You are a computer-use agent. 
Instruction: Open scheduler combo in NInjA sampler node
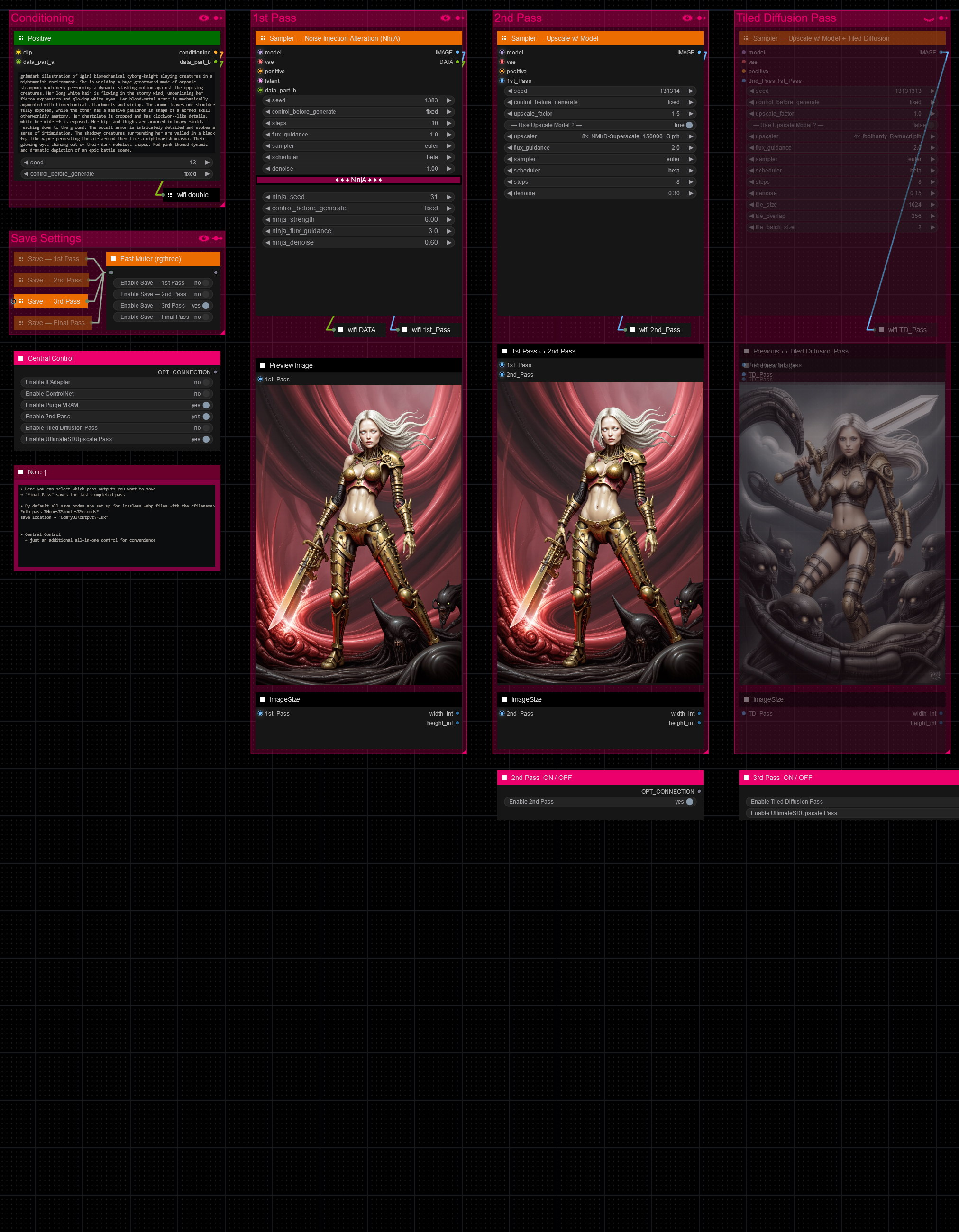(358, 157)
